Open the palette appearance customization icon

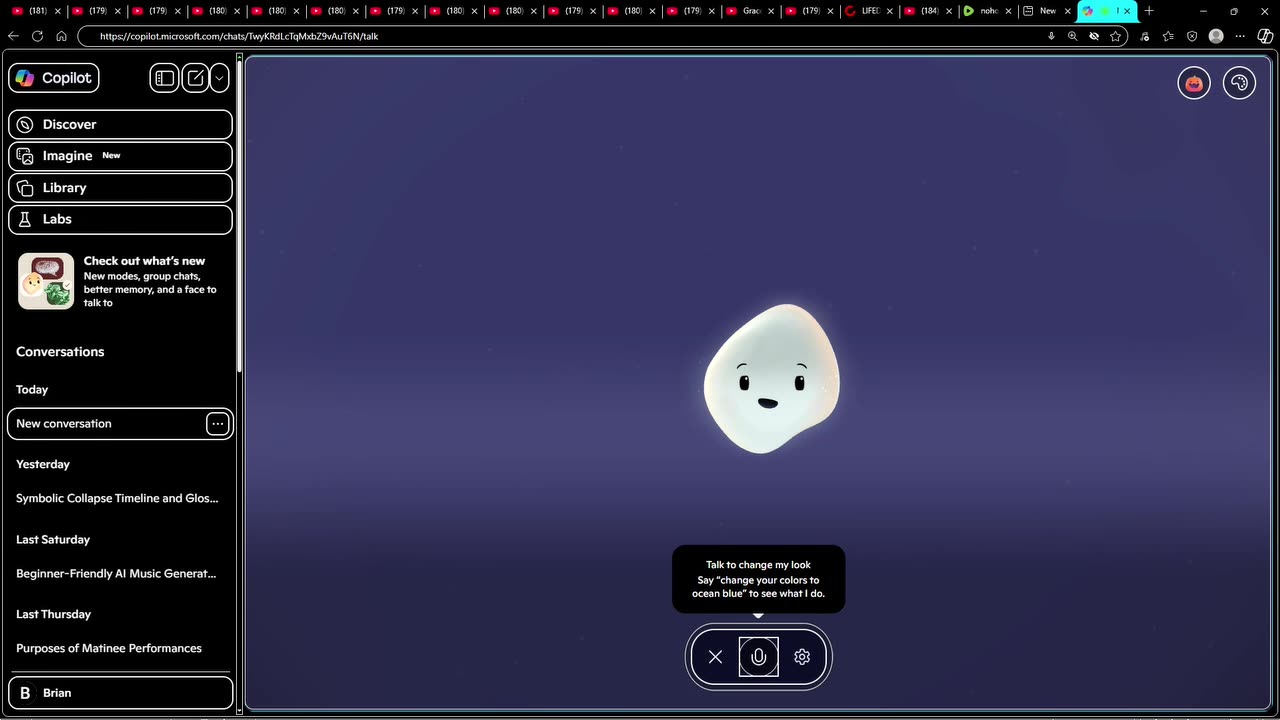click(x=1239, y=83)
